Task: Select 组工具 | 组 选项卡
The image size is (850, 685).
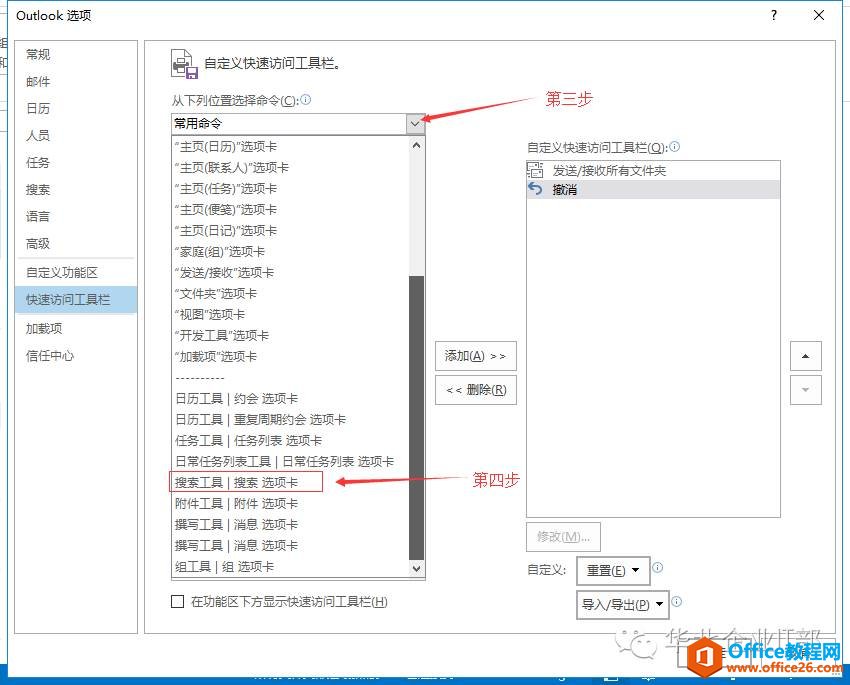Action: [290, 567]
